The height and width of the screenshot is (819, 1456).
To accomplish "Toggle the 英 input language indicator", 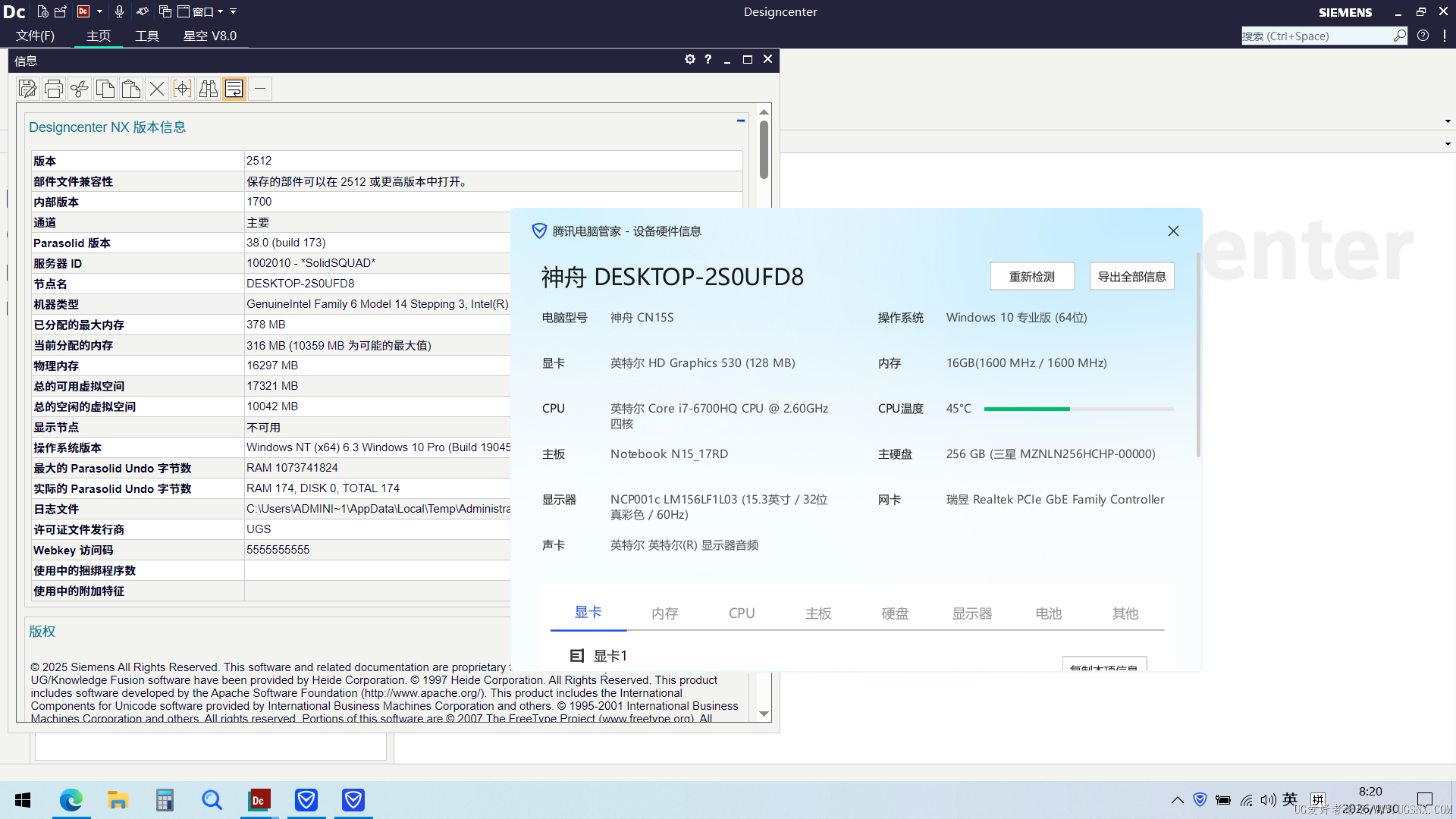I will point(1290,799).
